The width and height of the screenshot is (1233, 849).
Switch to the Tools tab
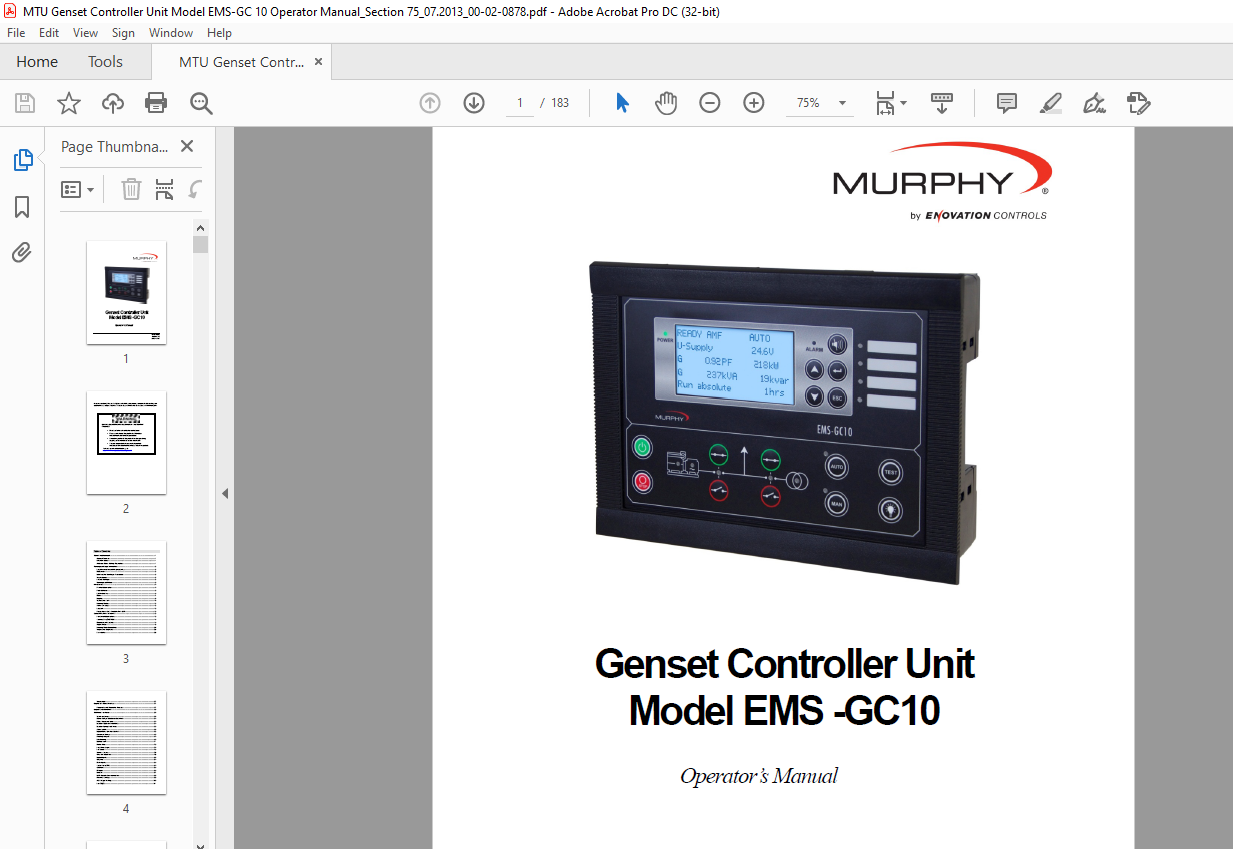pyautogui.click(x=105, y=62)
